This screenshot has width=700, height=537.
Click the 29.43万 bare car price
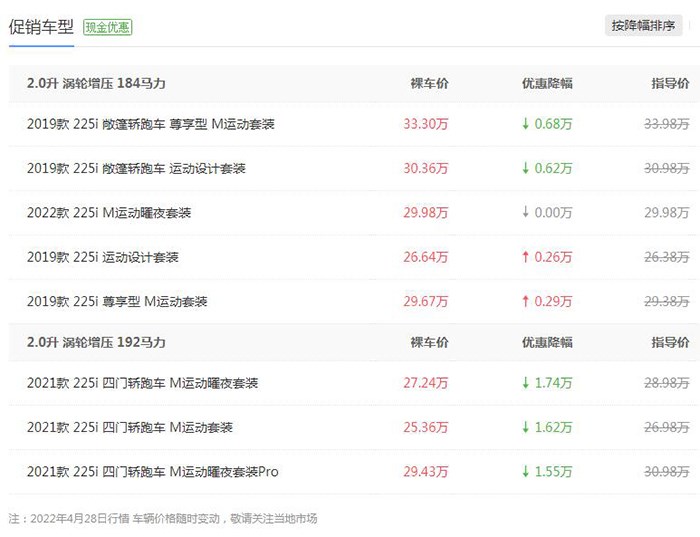[x=425, y=471]
